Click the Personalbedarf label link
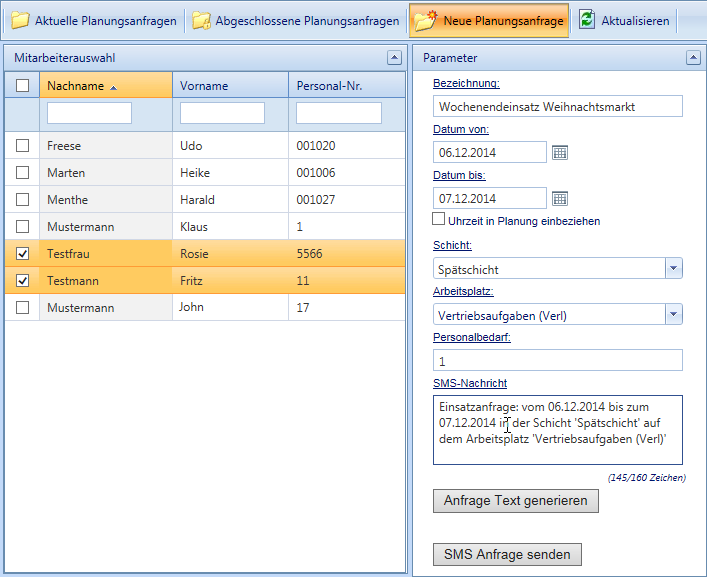707x577 pixels. 472,338
